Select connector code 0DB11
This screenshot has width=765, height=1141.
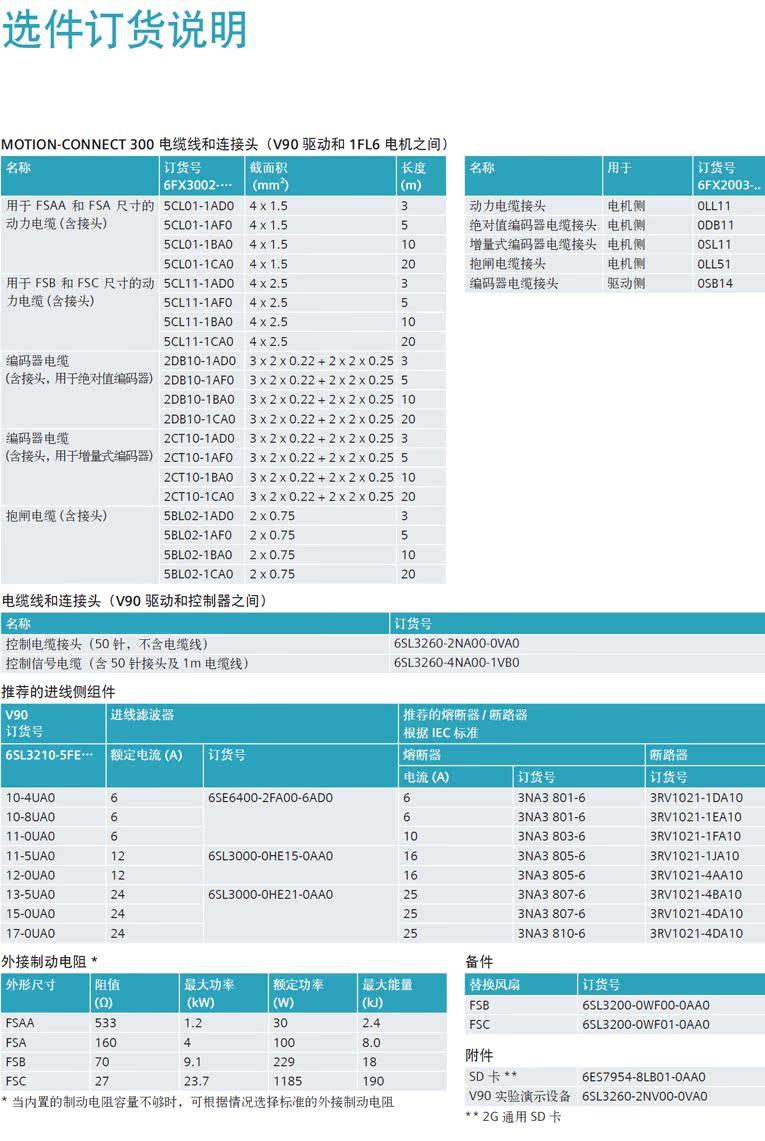716,226
